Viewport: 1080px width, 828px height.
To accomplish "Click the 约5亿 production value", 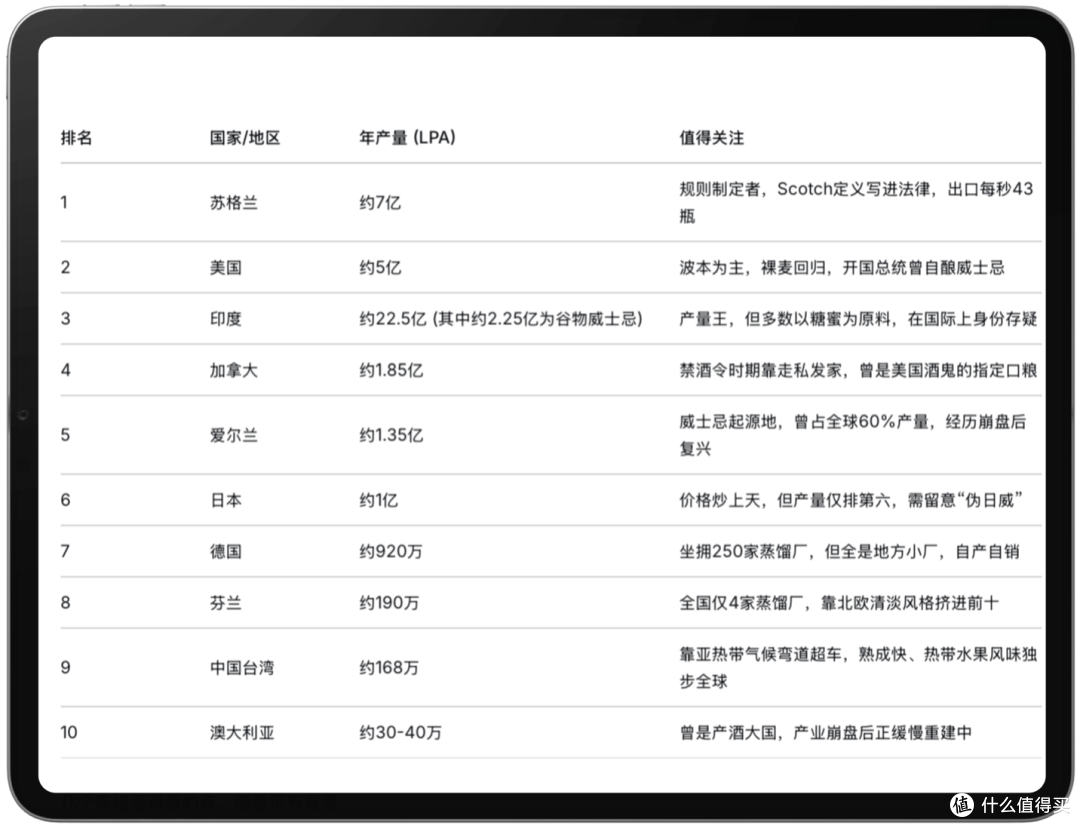I will (x=380, y=267).
